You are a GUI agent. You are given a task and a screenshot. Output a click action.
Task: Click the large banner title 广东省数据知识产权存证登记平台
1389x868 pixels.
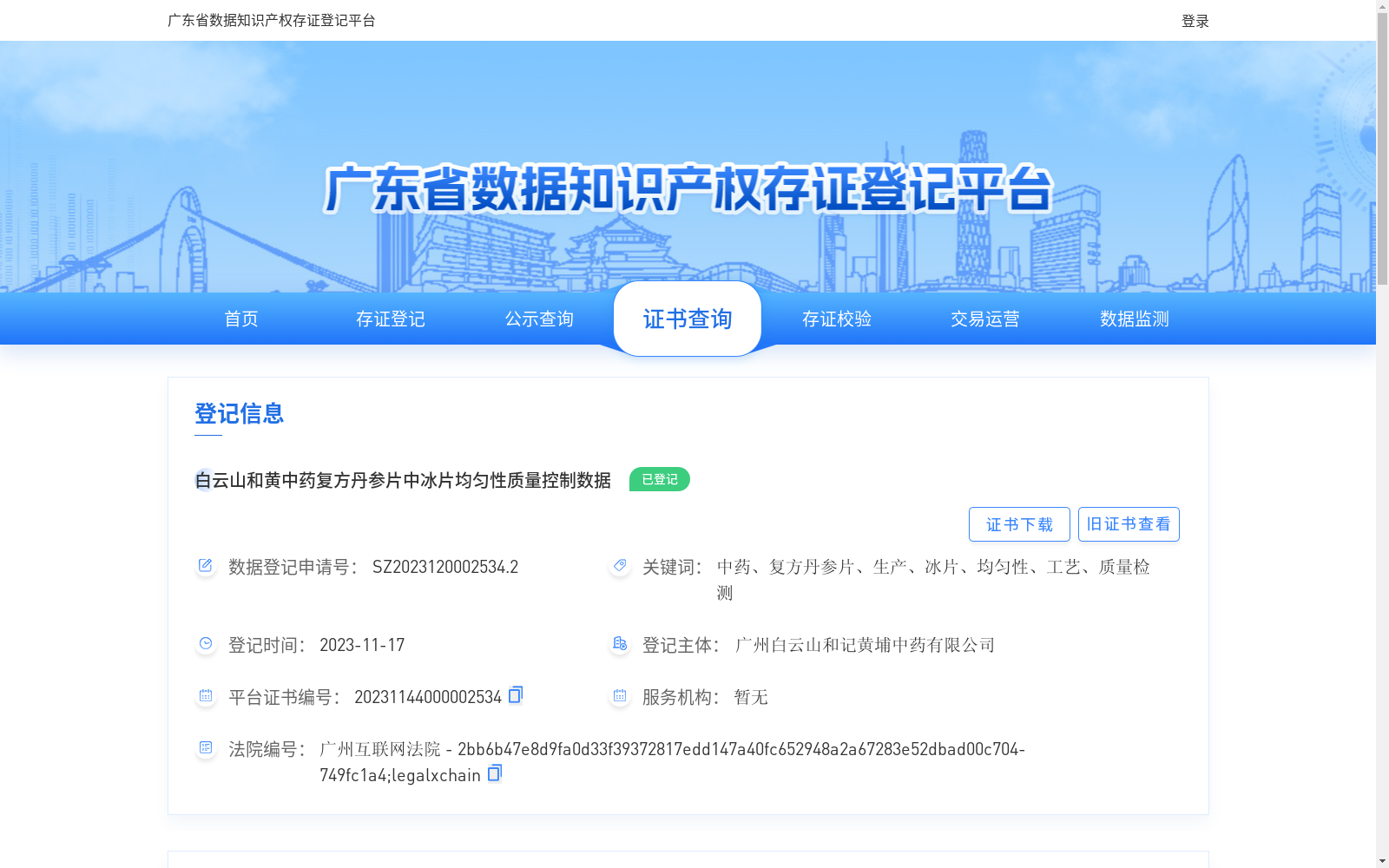688,188
